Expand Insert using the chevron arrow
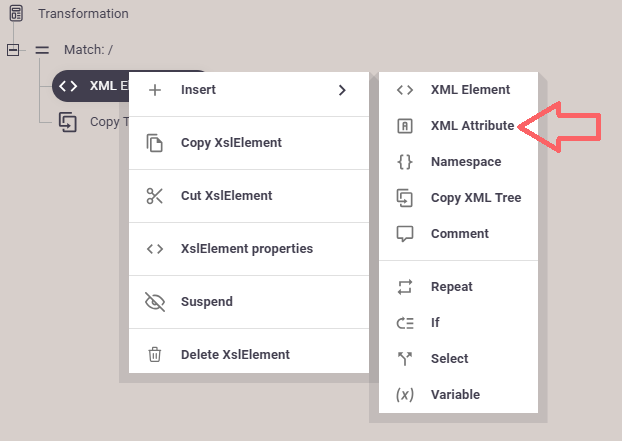The width and height of the screenshot is (622, 441). (342, 90)
